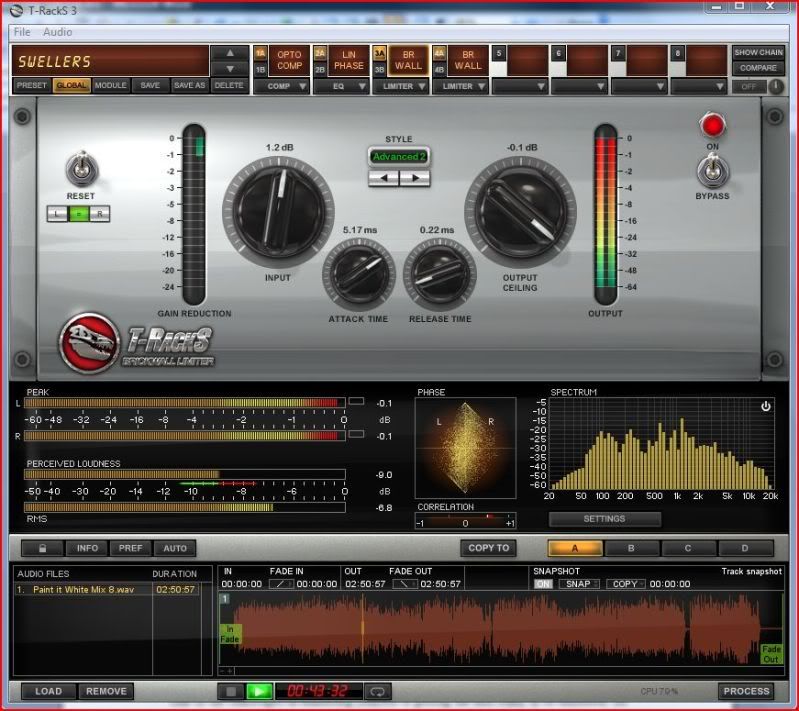Click the red On indicator light
The image size is (799, 711).
point(712,125)
